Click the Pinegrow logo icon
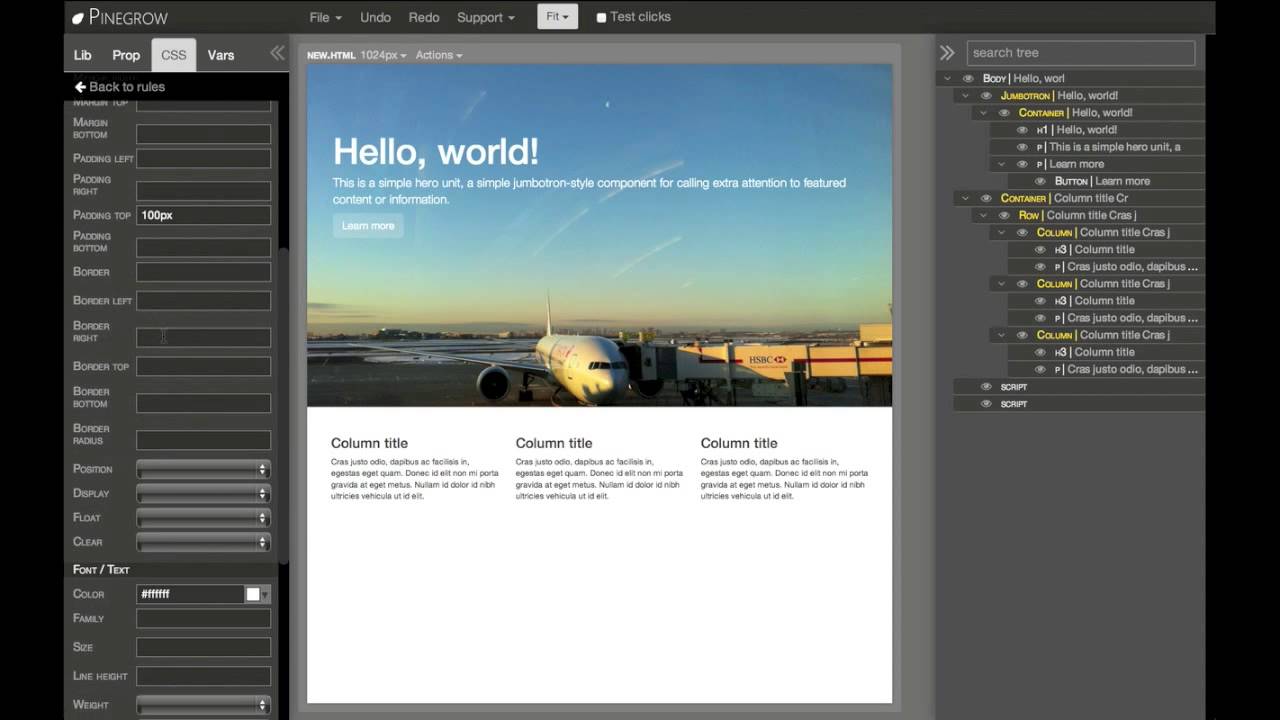This screenshot has width=1280, height=720. tap(78, 18)
